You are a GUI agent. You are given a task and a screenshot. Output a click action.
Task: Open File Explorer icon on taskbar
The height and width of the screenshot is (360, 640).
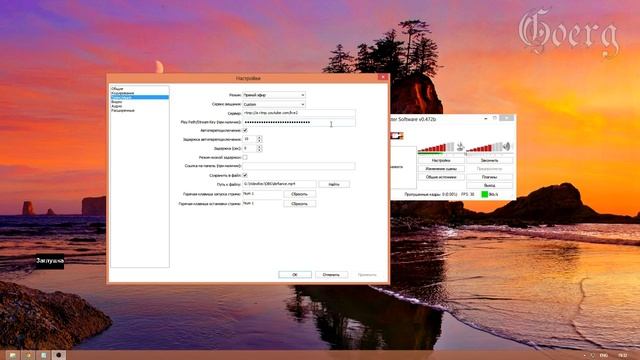[x=13, y=355]
